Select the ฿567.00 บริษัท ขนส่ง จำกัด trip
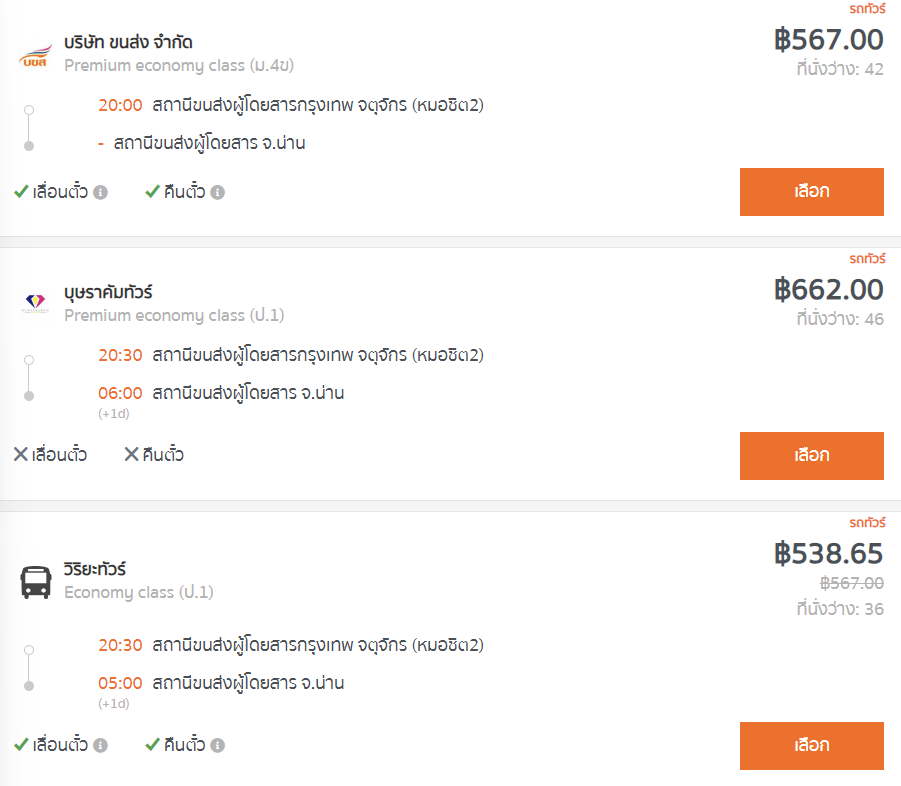This screenshot has width=901, height=786. coord(811,192)
